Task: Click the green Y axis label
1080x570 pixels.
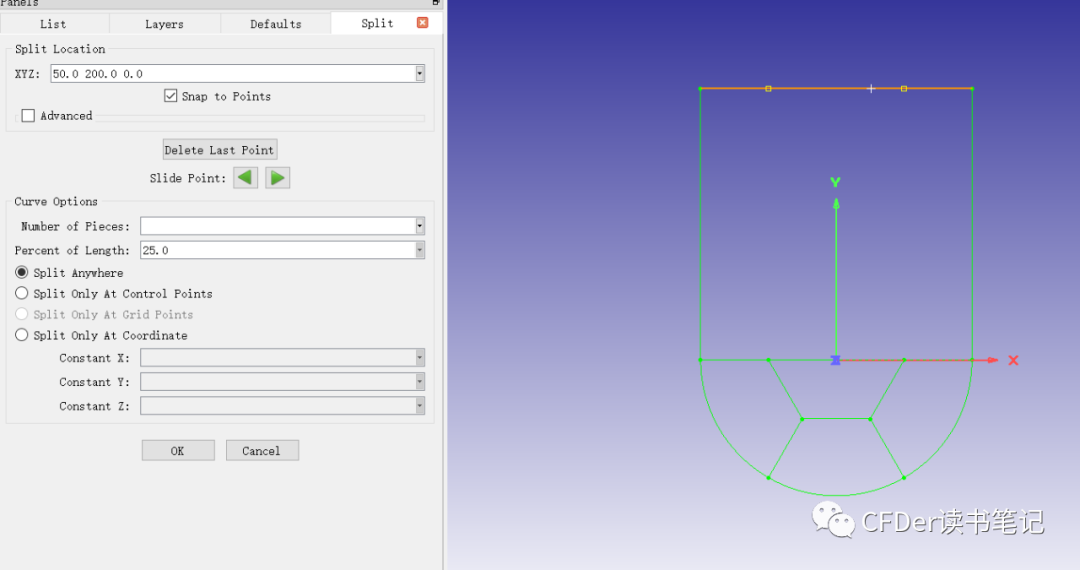Action: [835, 182]
